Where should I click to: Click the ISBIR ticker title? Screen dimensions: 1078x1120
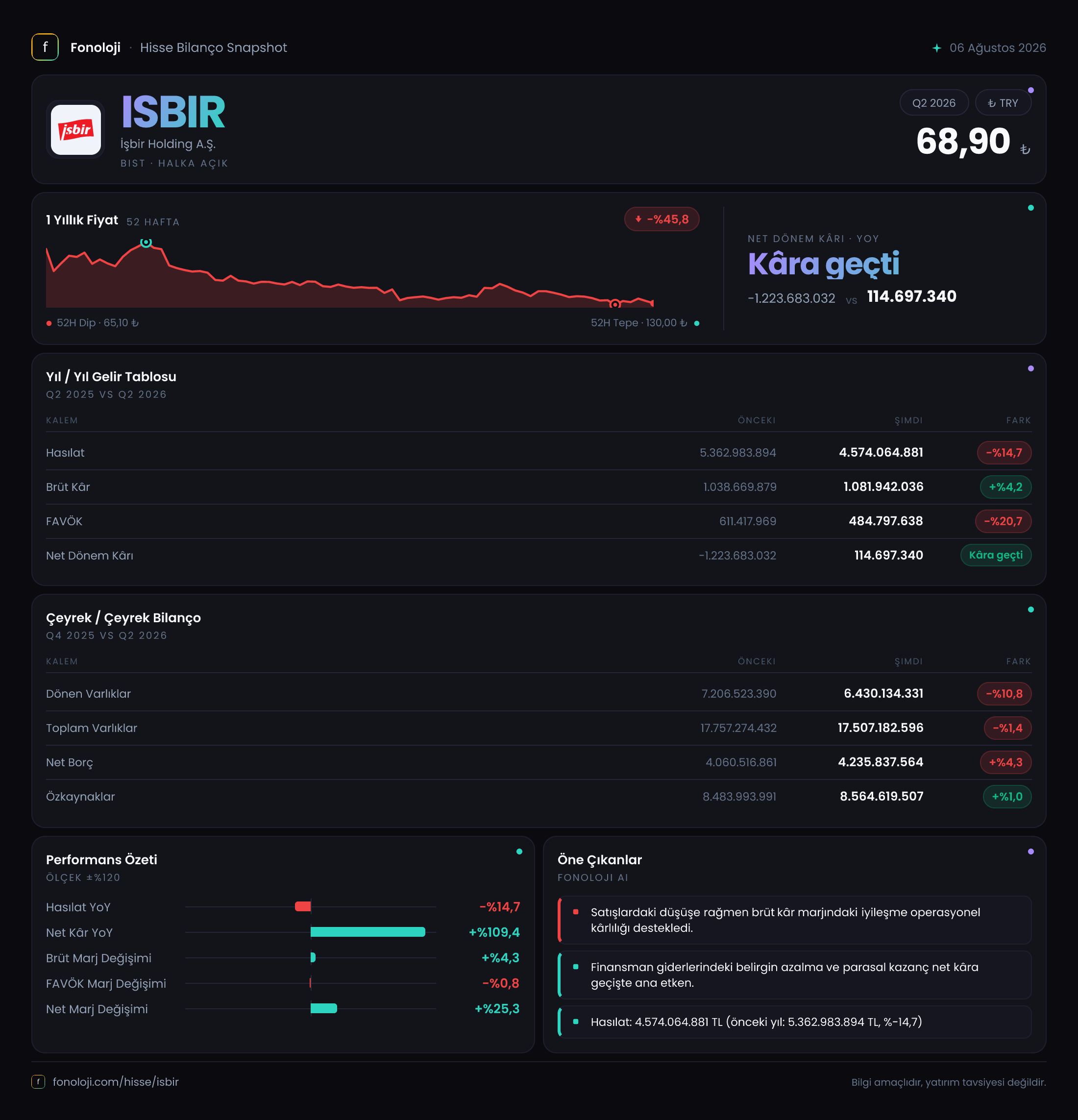pos(173,112)
